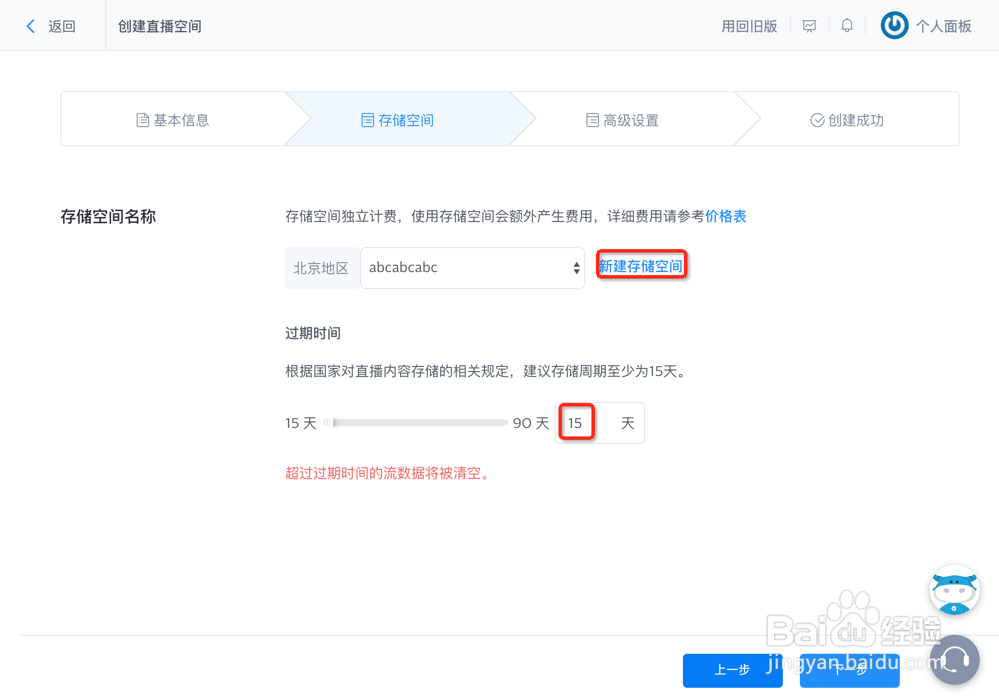Open the 价格表 pricing link

(725, 216)
